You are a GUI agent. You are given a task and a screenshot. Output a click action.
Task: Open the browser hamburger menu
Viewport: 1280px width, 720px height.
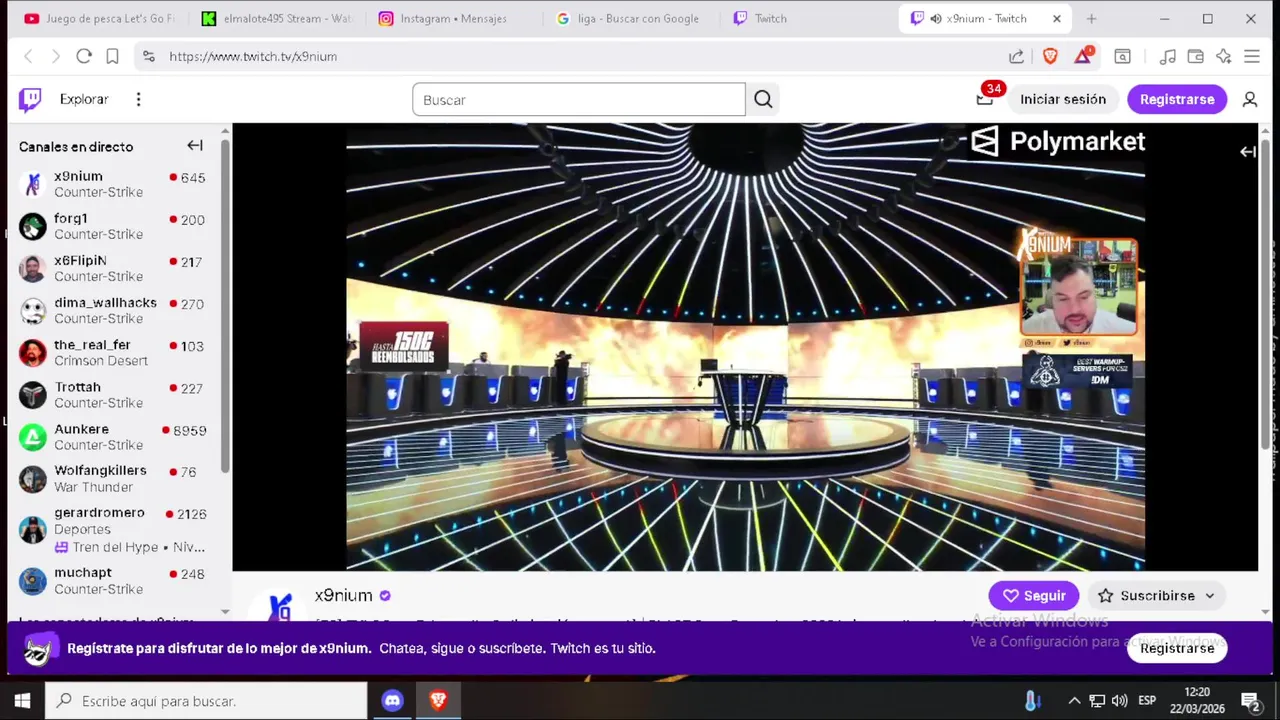[1252, 56]
